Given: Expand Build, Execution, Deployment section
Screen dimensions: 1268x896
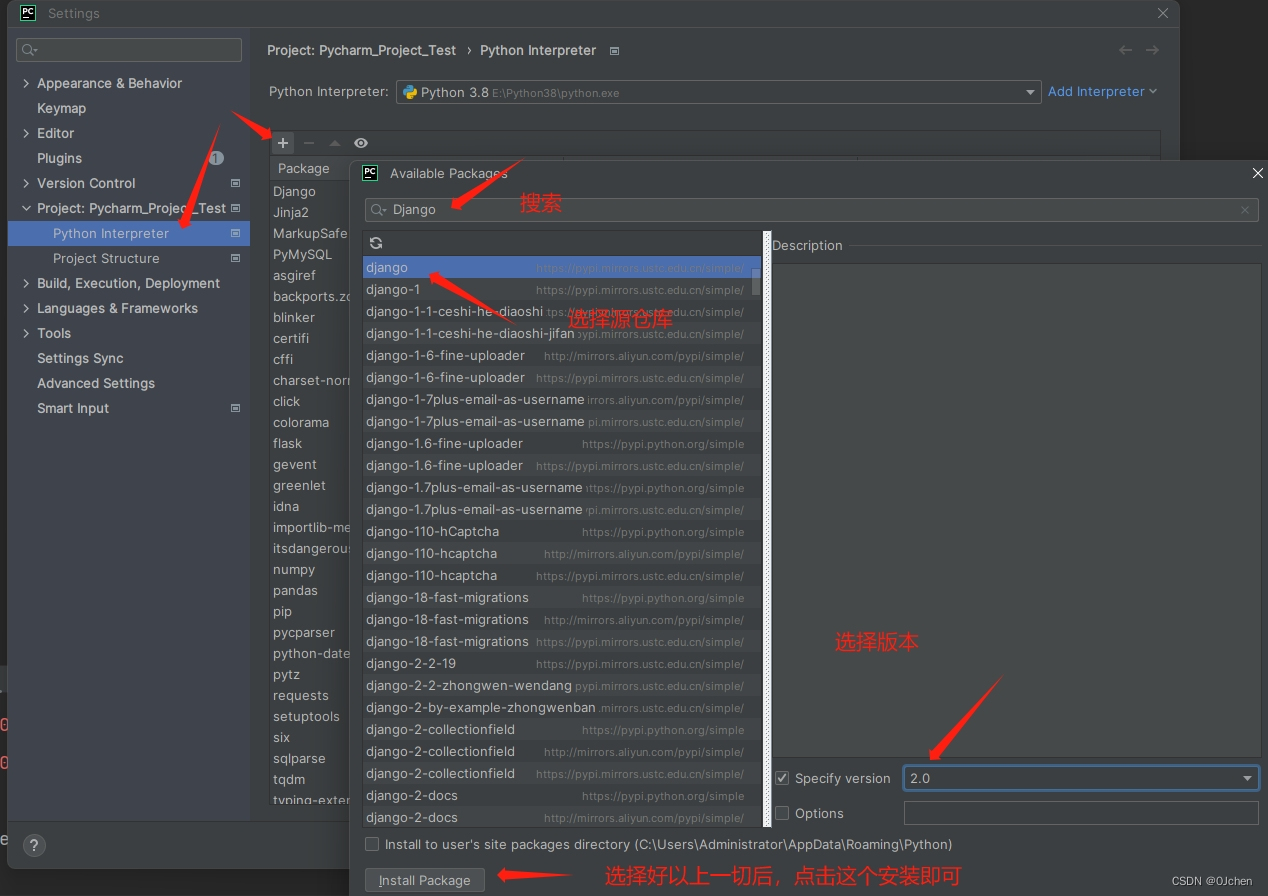Looking at the screenshot, I should coord(26,283).
